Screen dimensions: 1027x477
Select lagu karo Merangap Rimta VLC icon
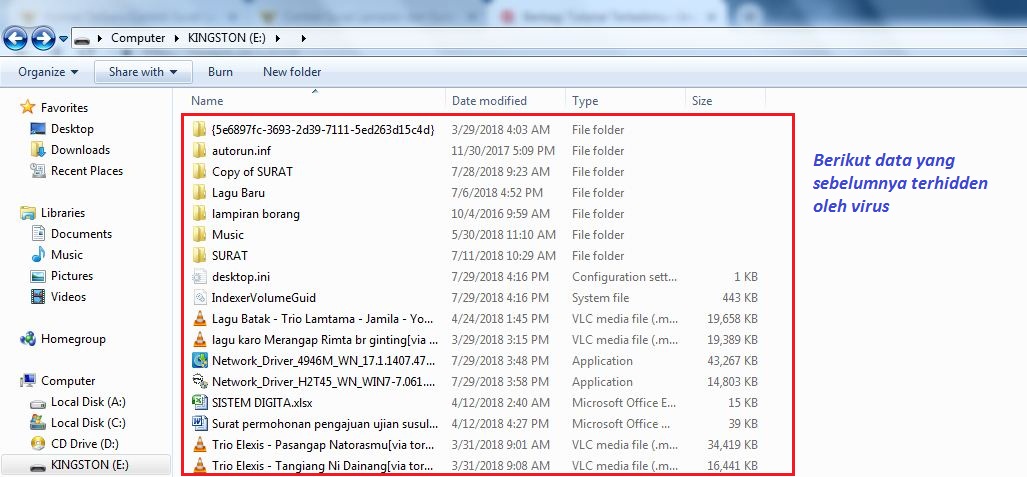click(200, 340)
